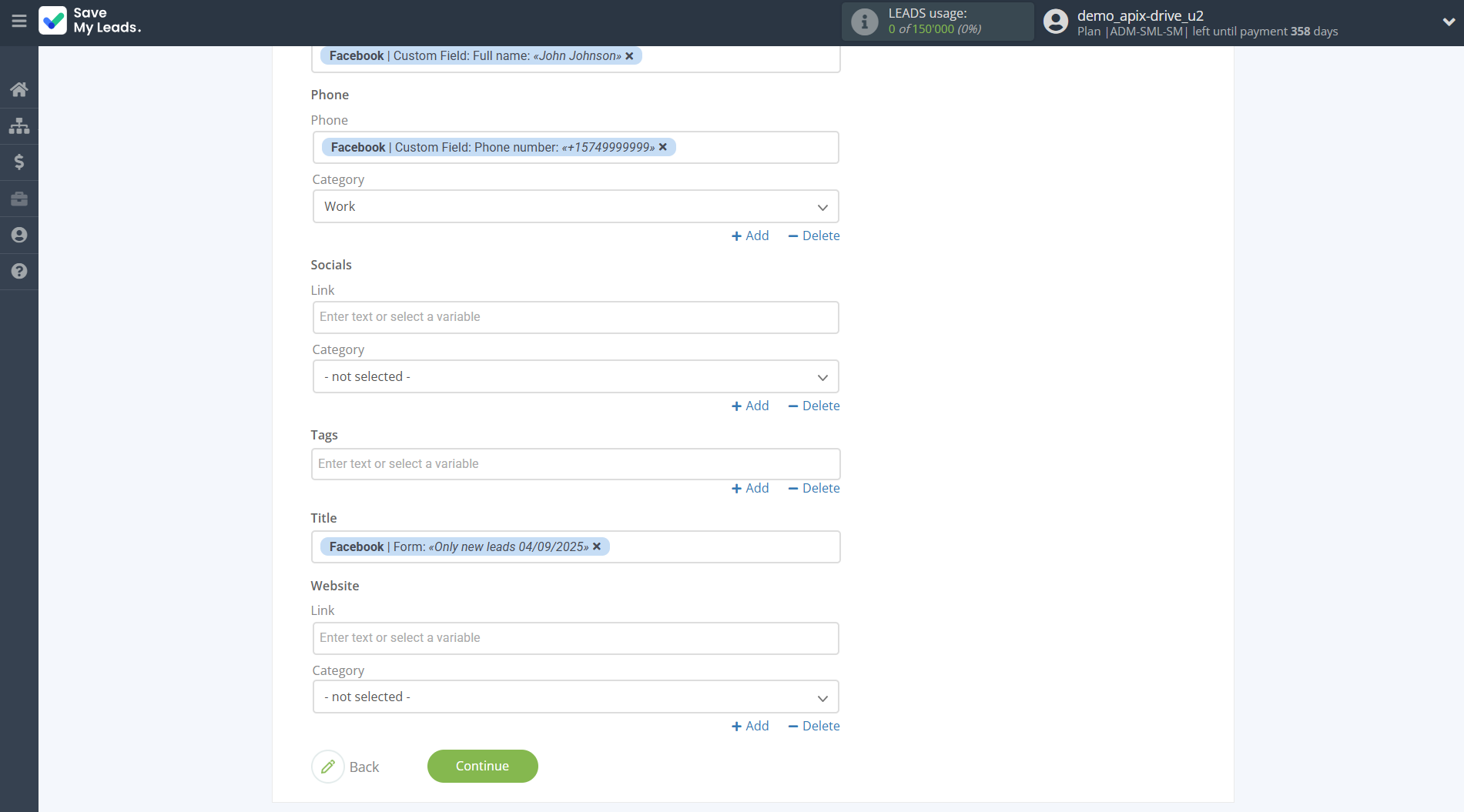The width and height of the screenshot is (1464, 812).
Task: Focus the Socials Link input field
Action: tap(575, 317)
